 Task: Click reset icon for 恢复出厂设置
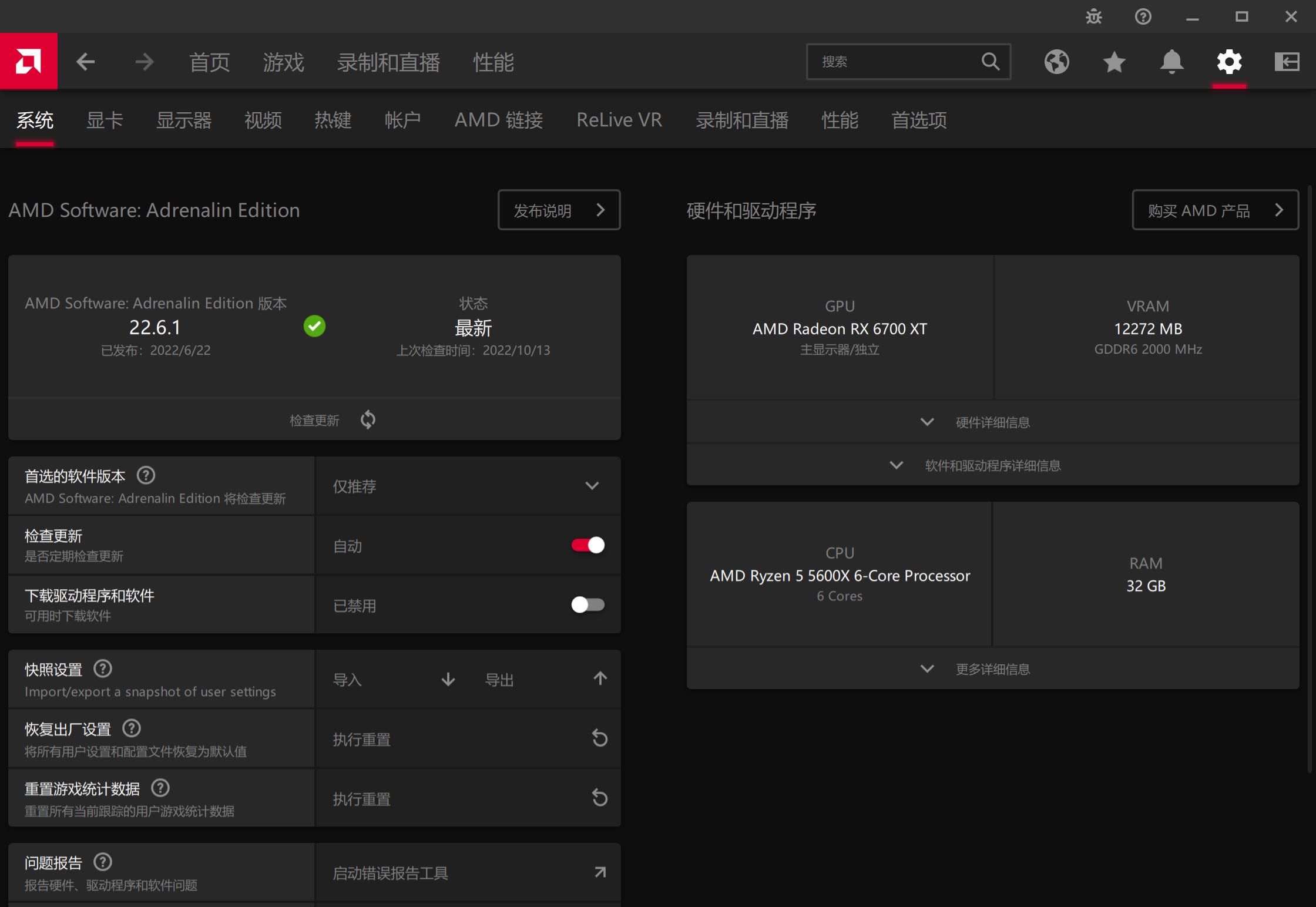pos(600,738)
